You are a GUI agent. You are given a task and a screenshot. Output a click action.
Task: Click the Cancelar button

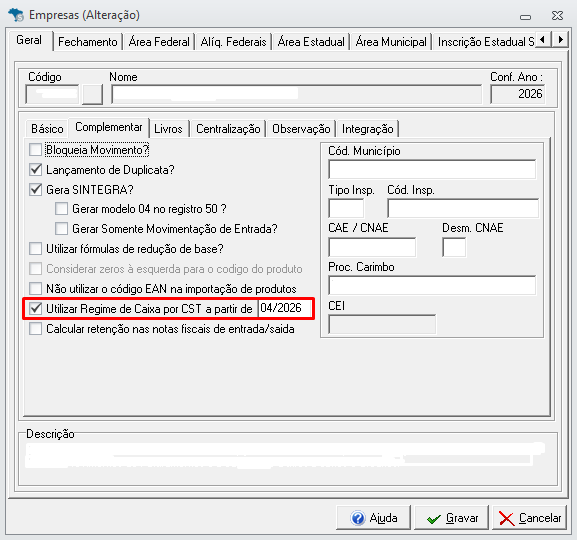click(x=529, y=518)
